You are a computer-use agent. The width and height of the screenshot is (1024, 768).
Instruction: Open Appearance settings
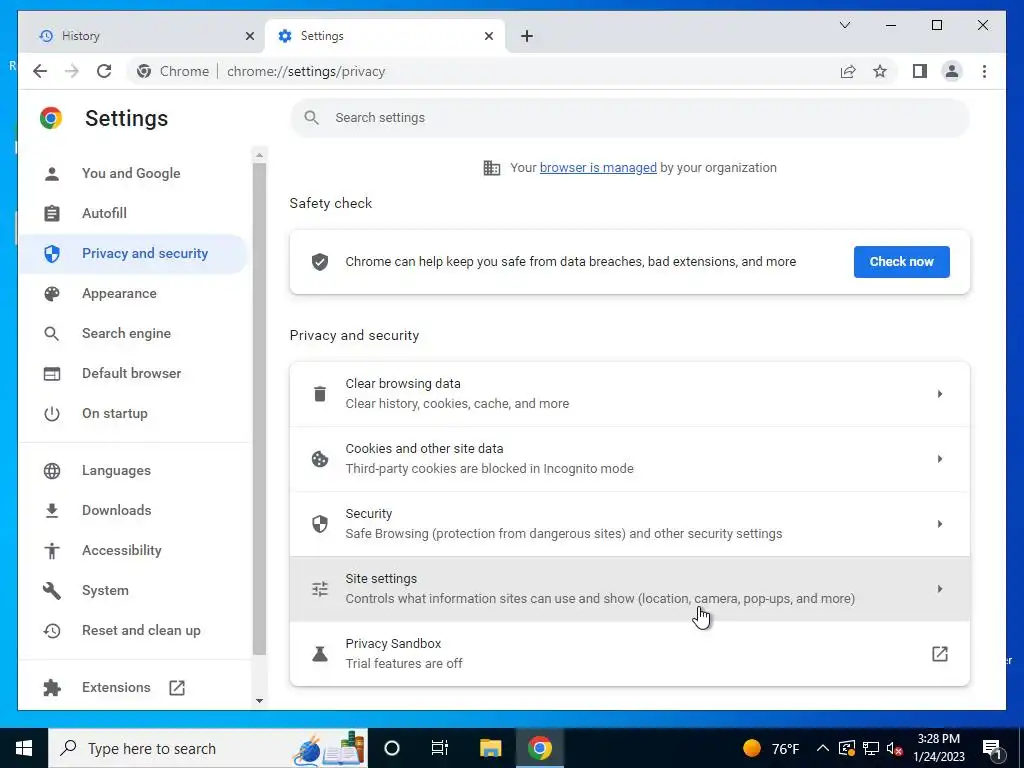[133, 293]
